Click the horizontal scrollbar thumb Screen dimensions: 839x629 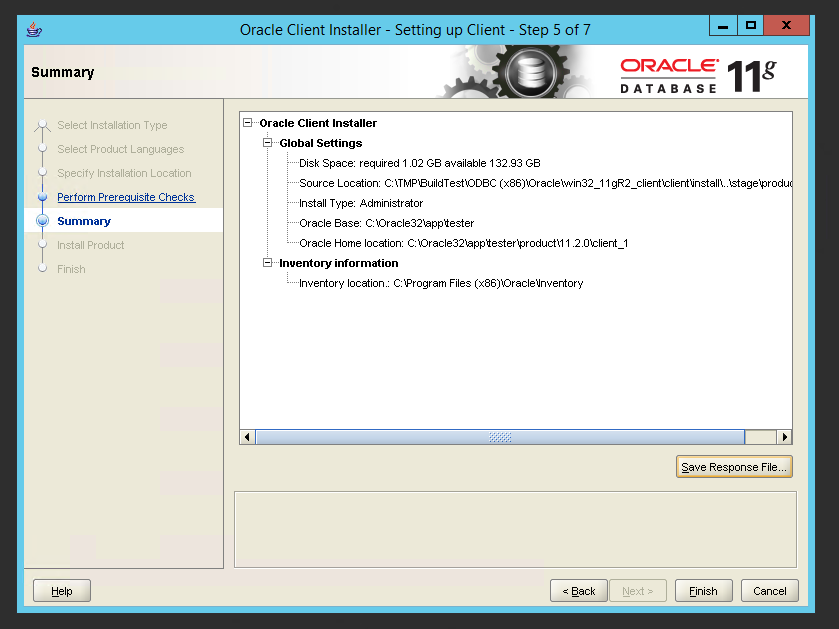500,437
